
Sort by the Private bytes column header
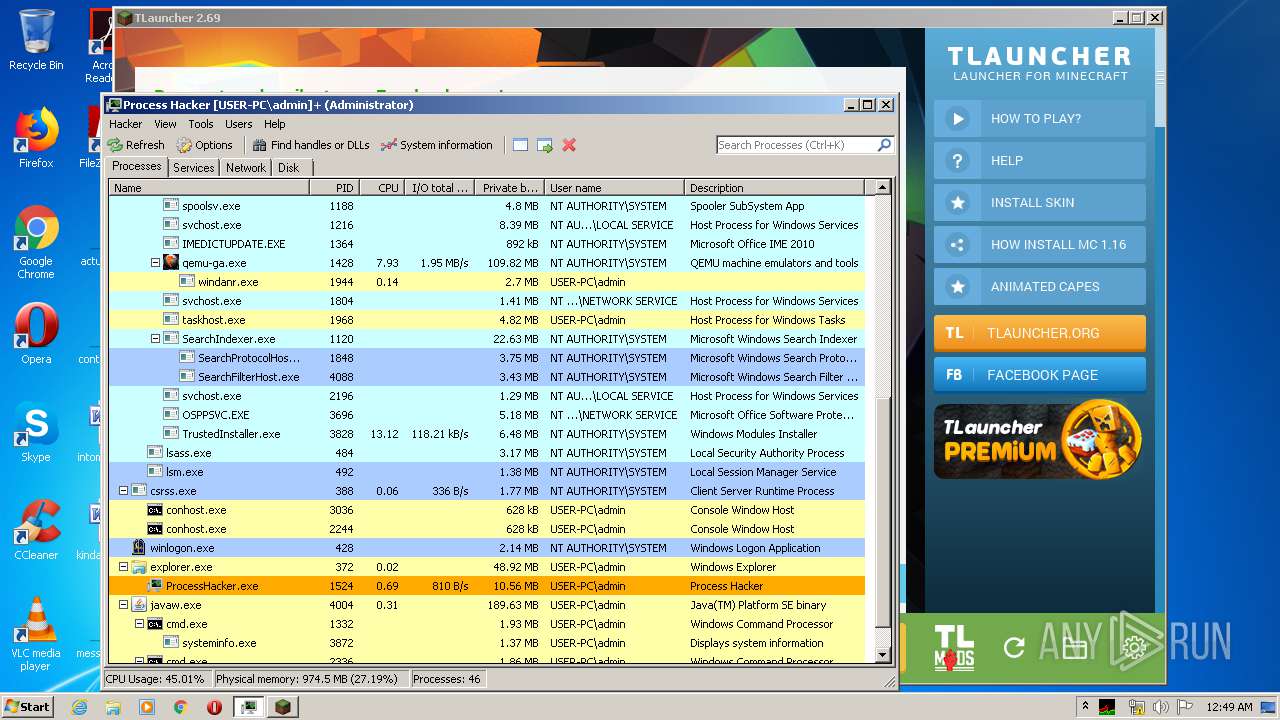[x=509, y=188]
